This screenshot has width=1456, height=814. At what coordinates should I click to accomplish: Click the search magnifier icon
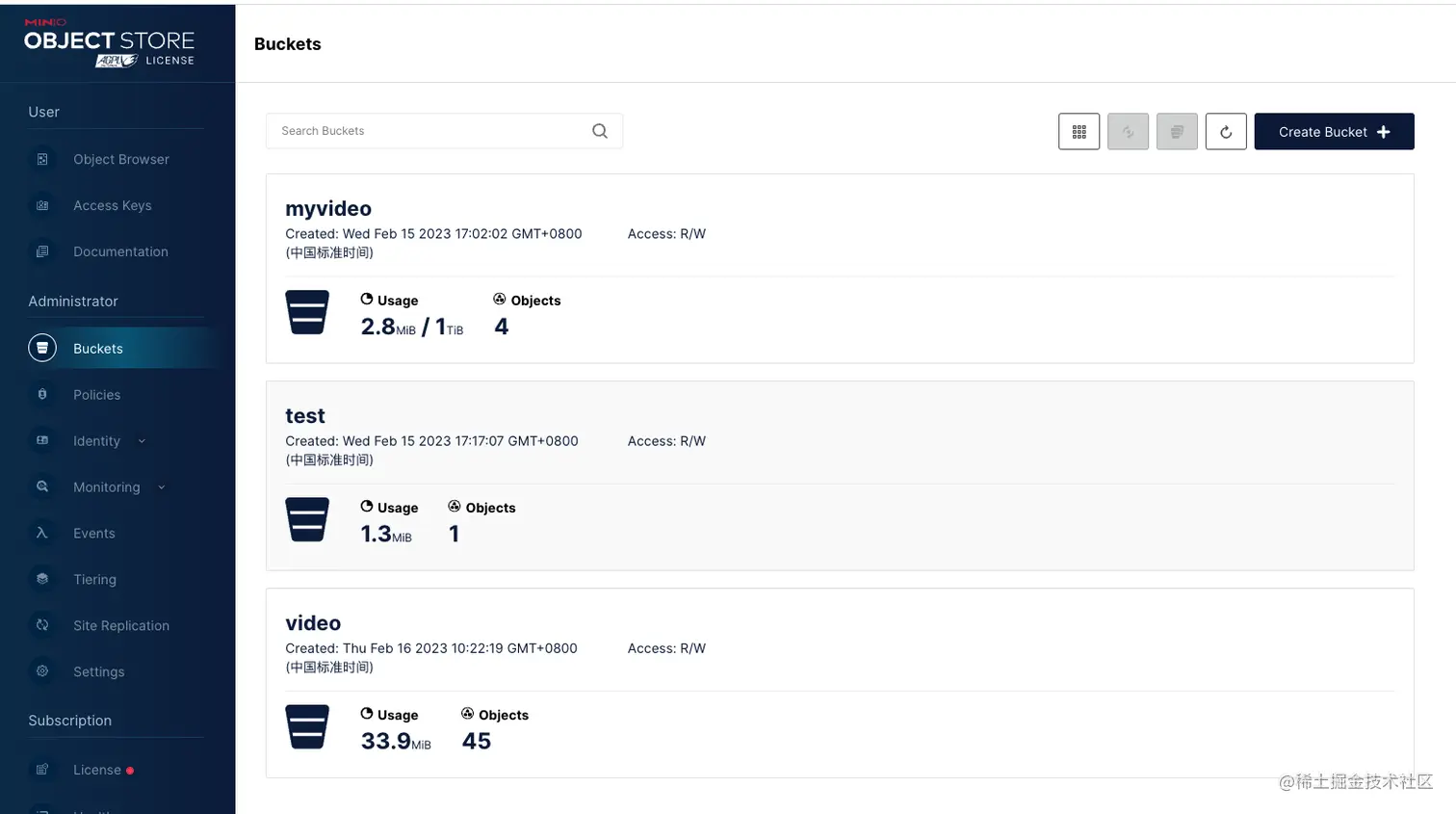600,131
